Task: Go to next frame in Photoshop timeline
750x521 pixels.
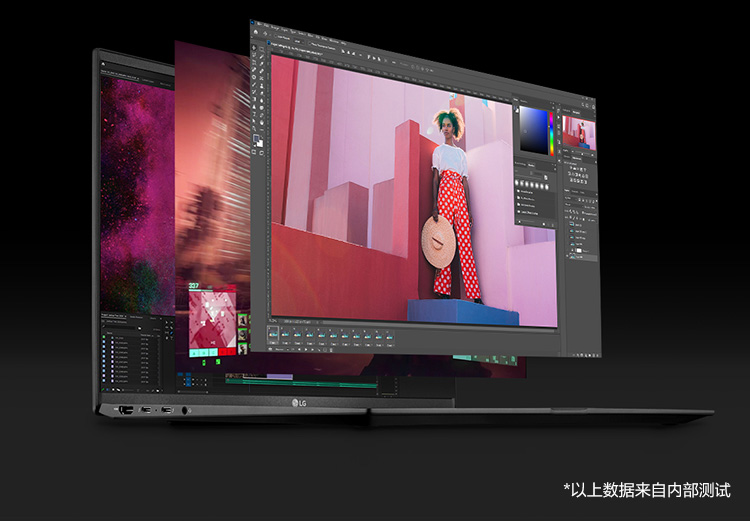Action: pyautogui.click(x=312, y=349)
